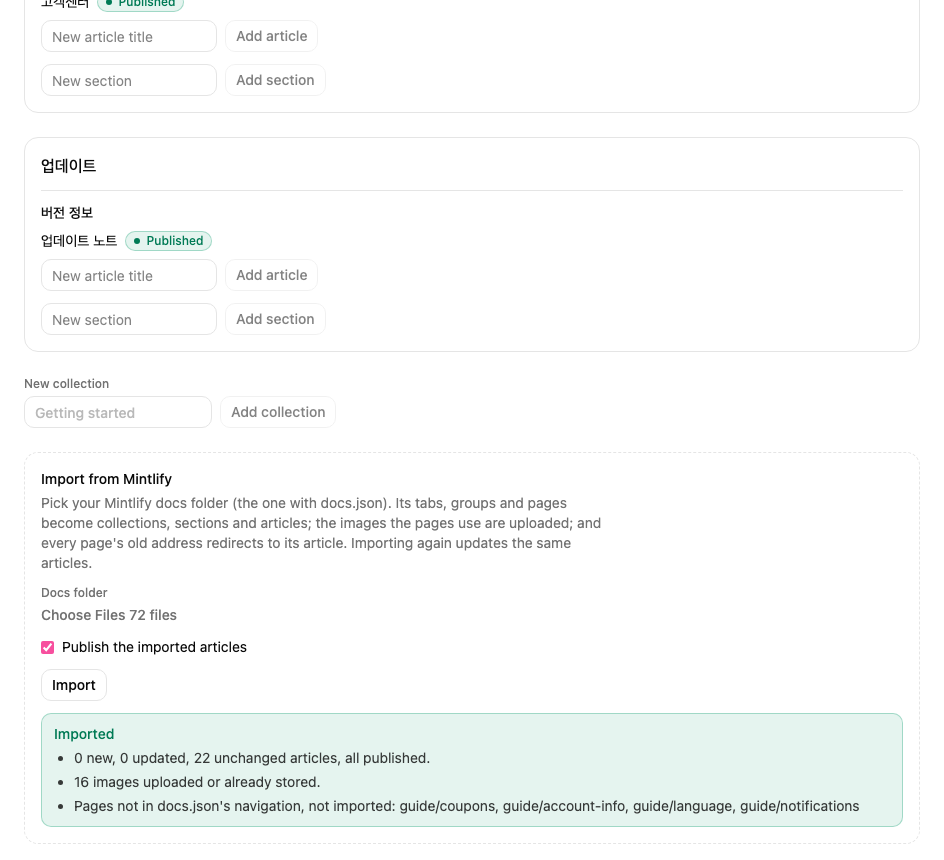This screenshot has width=944, height=860.
Task: Focus New article title field below 고객센터
Action: (x=129, y=36)
